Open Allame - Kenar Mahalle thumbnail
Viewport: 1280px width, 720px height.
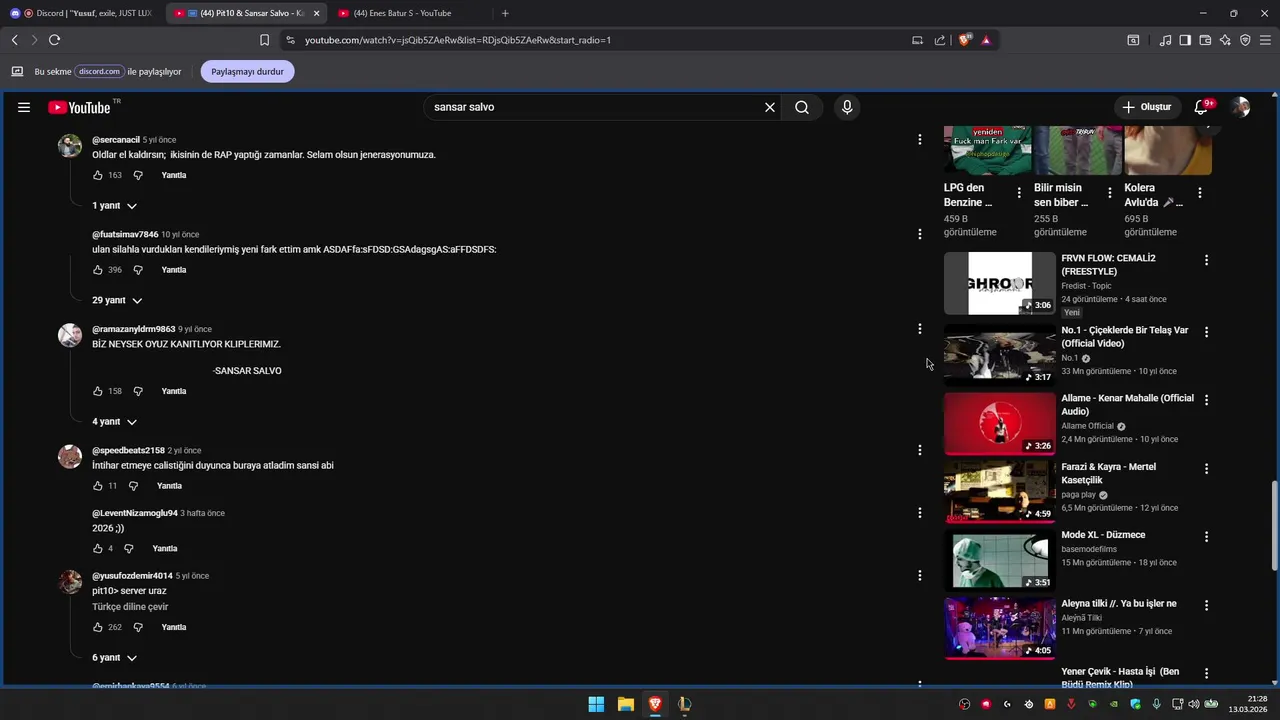1000,423
